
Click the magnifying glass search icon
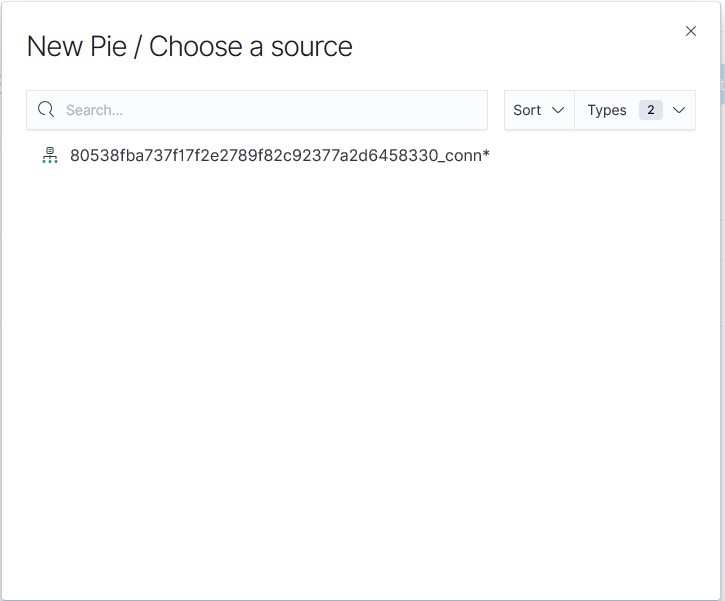click(46, 110)
